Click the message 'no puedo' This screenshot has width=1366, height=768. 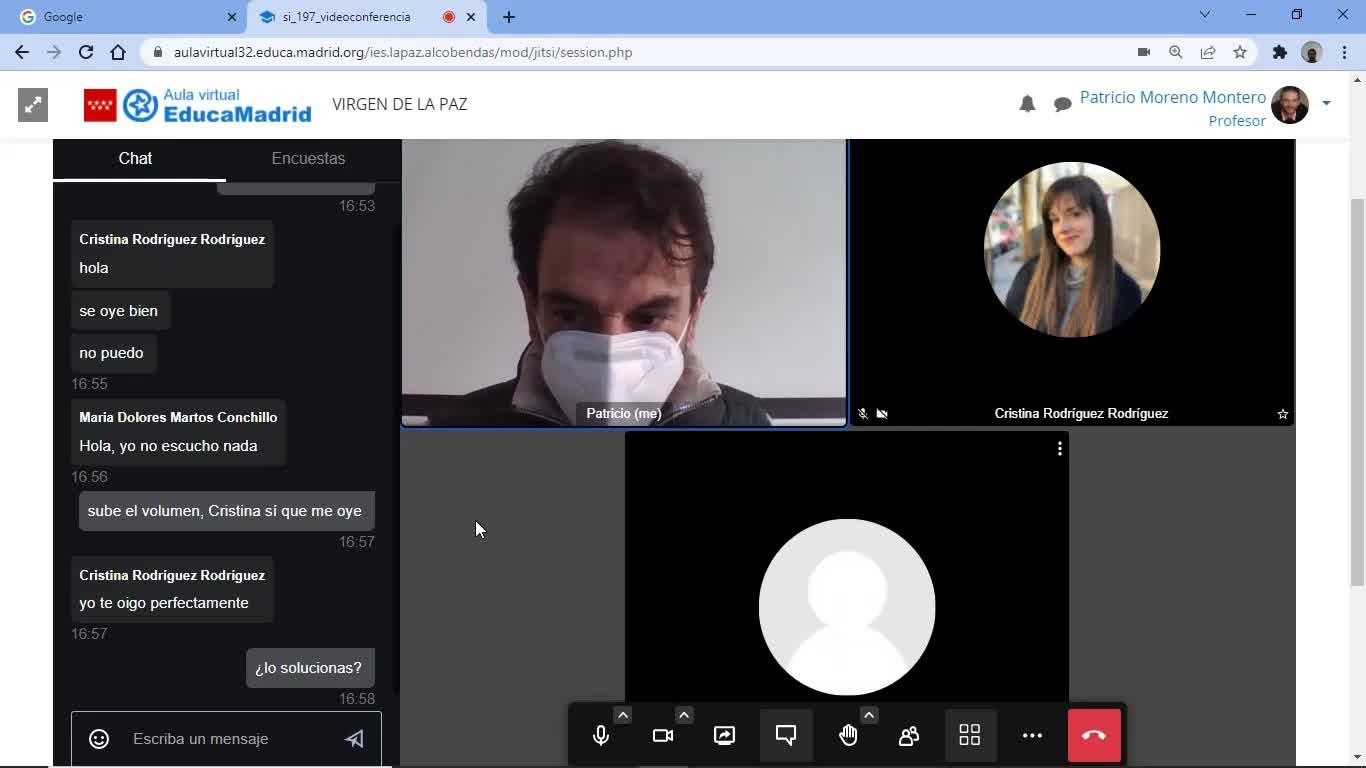point(112,353)
